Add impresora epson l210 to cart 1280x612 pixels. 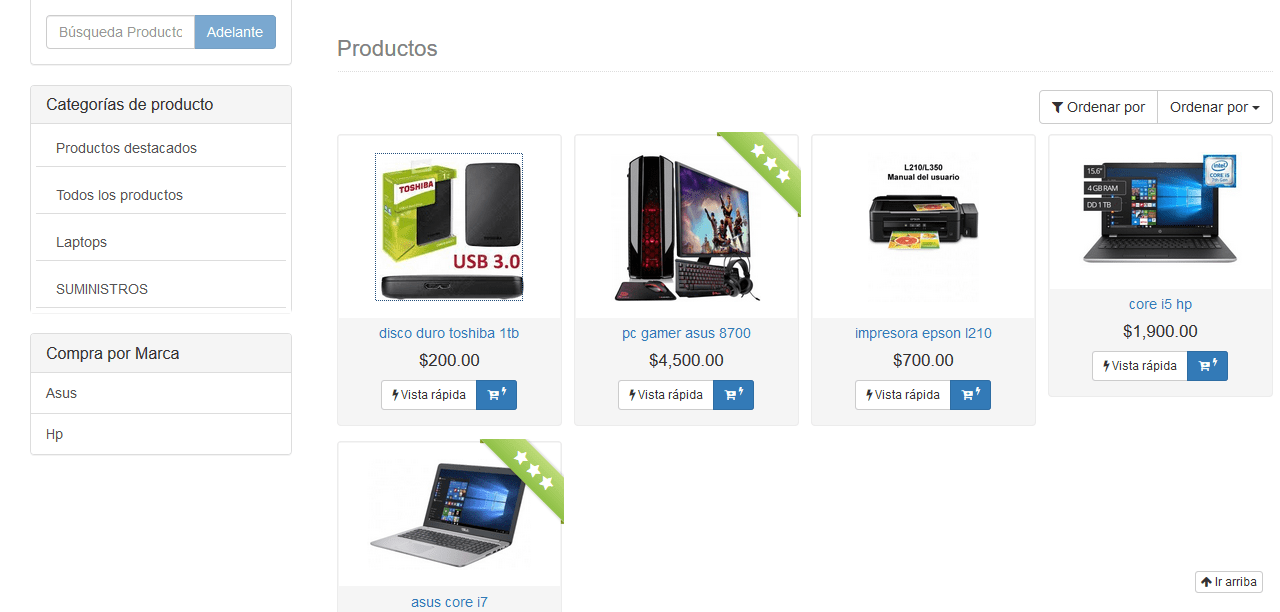pos(970,395)
